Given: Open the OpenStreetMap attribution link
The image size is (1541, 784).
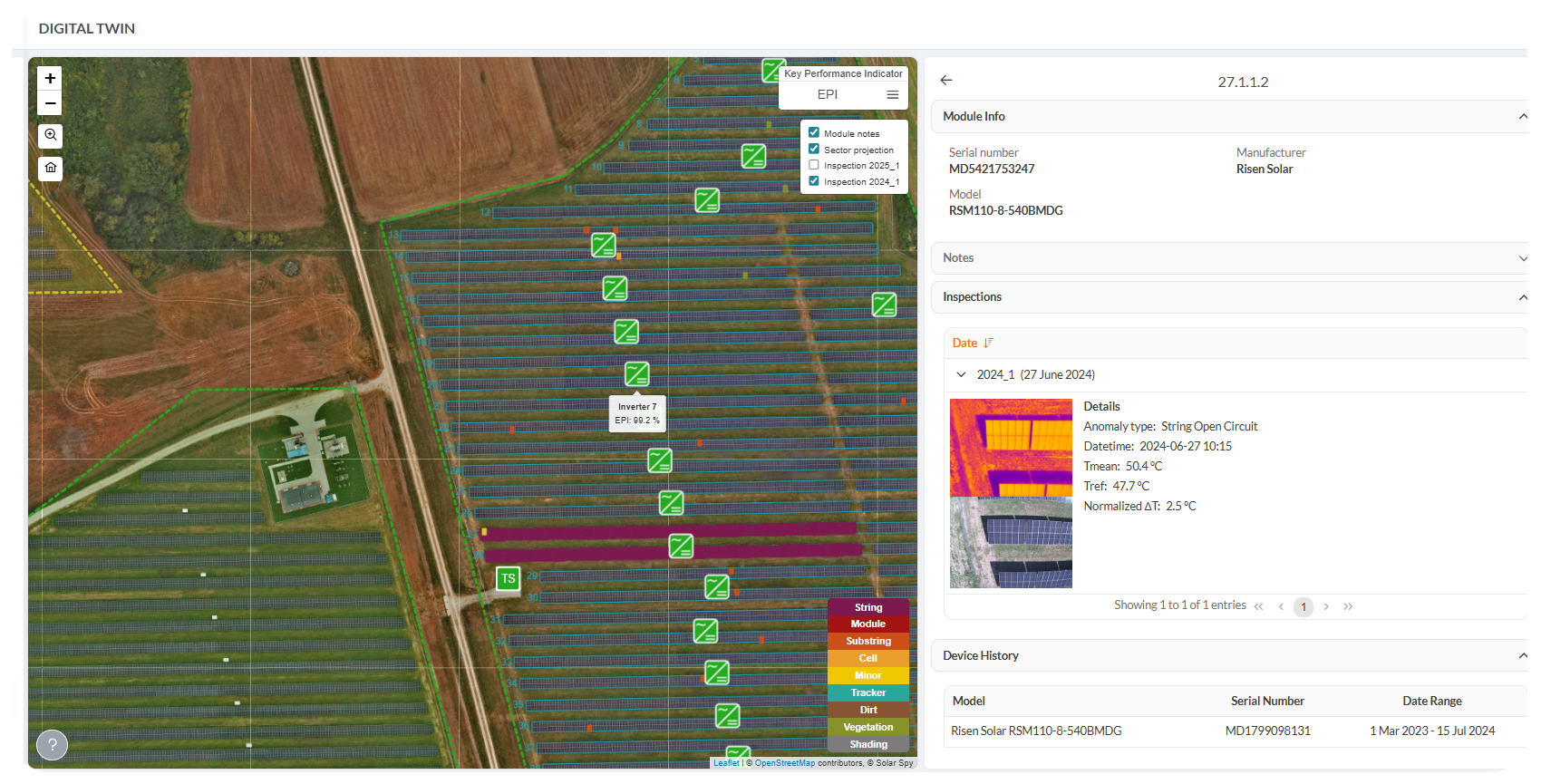Looking at the screenshot, I should click(x=785, y=763).
